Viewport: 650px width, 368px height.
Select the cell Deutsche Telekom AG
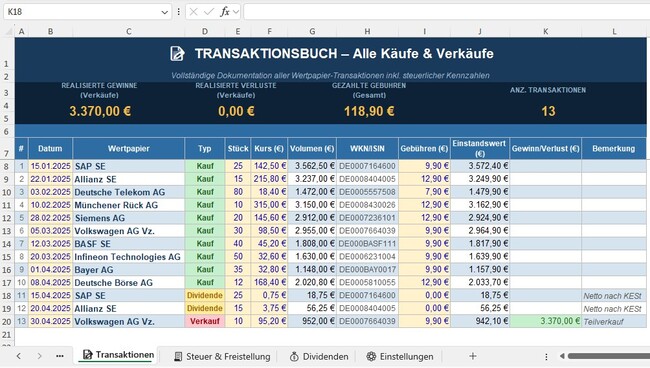point(129,192)
